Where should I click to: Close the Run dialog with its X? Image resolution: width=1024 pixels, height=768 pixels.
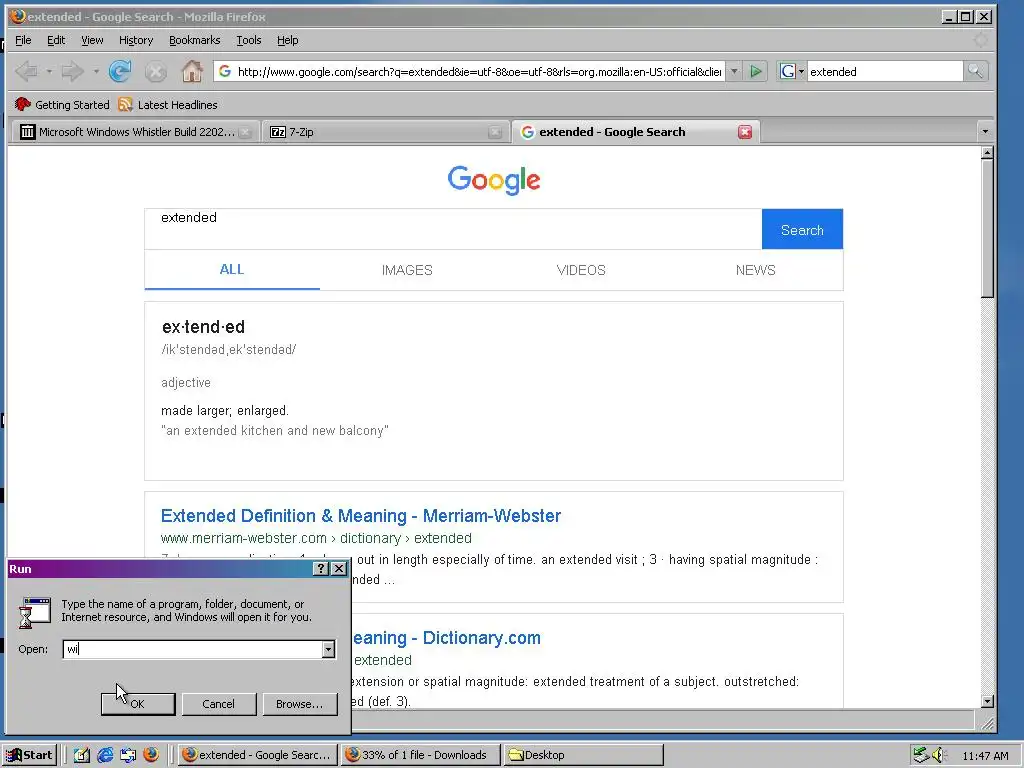pos(339,569)
